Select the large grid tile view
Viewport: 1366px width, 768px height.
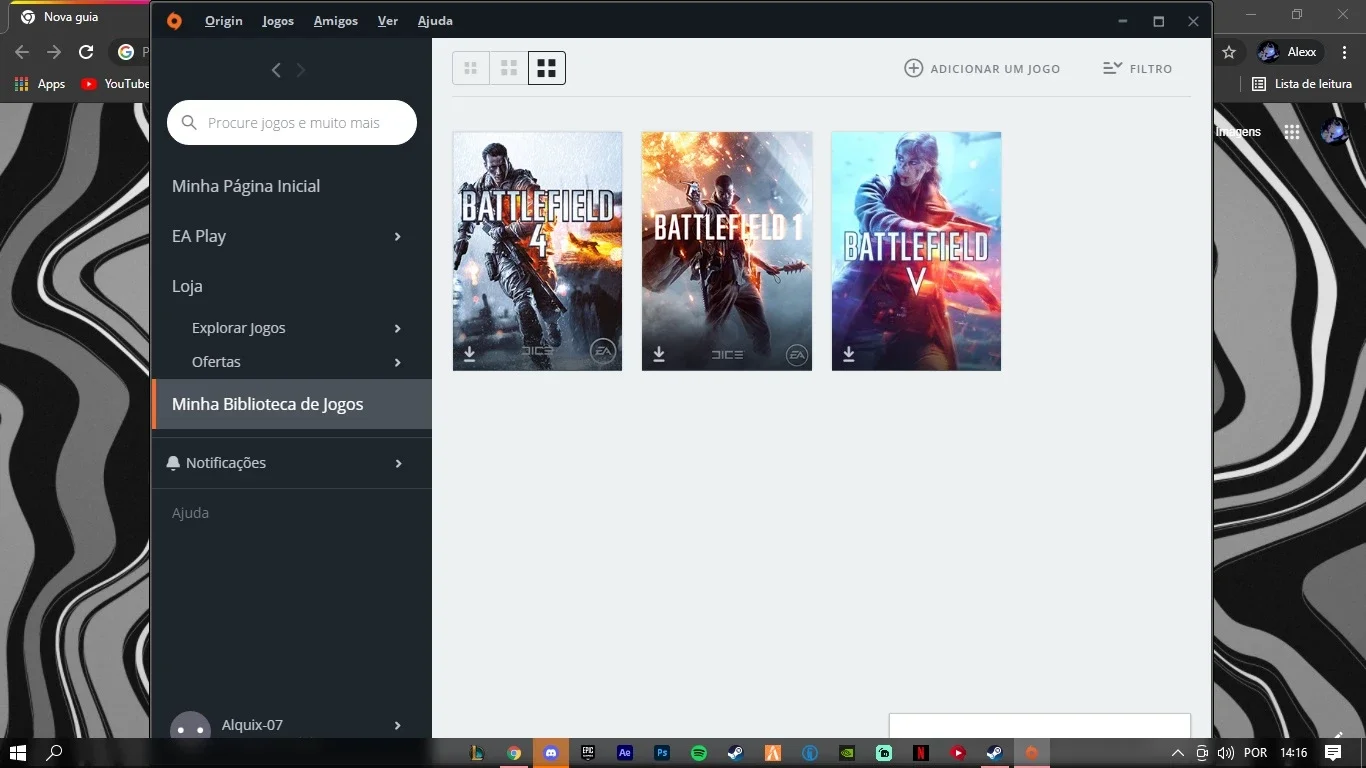[547, 68]
